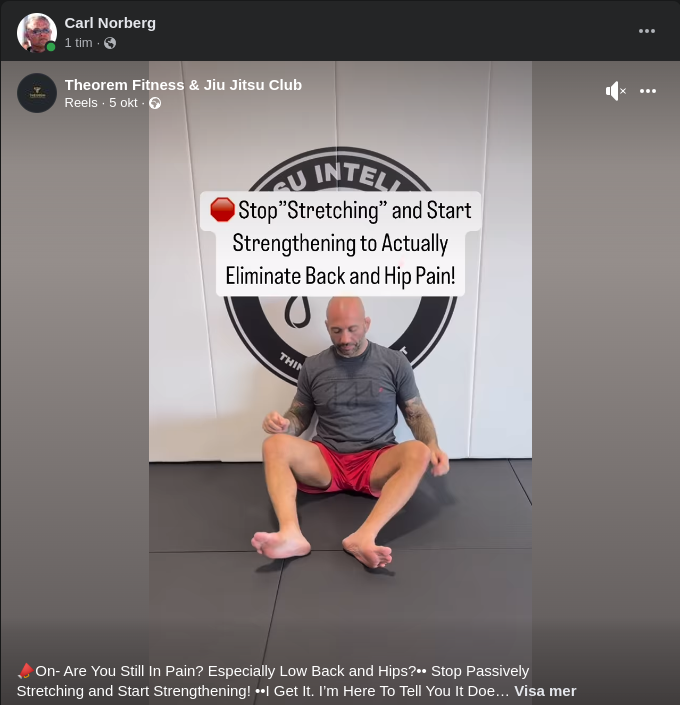
Task: Click the globe icon beside "5 okt"
Action: click(x=155, y=103)
